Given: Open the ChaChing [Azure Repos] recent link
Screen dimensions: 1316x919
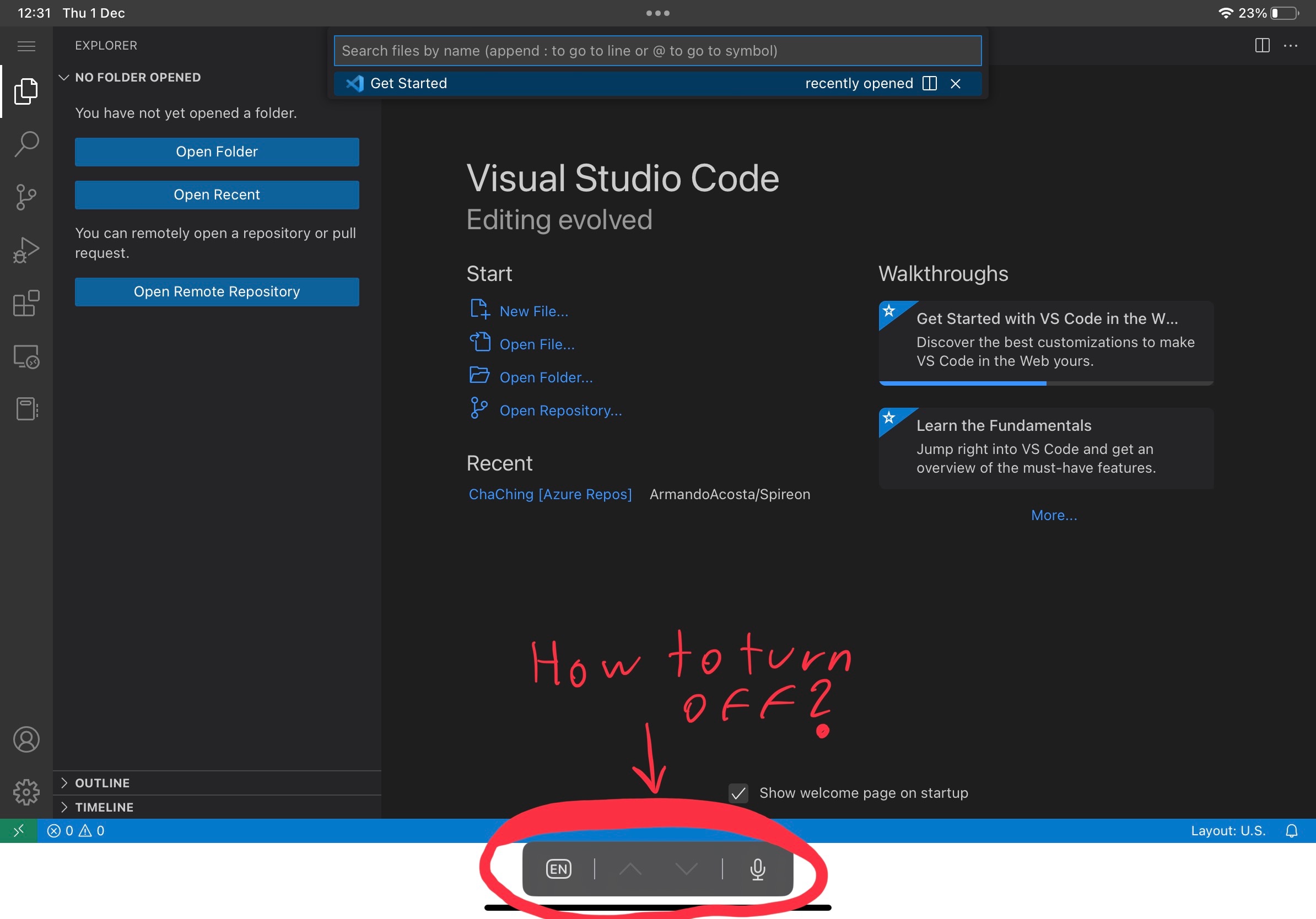Looking at the screenshot, I should [x=549, y=494].
